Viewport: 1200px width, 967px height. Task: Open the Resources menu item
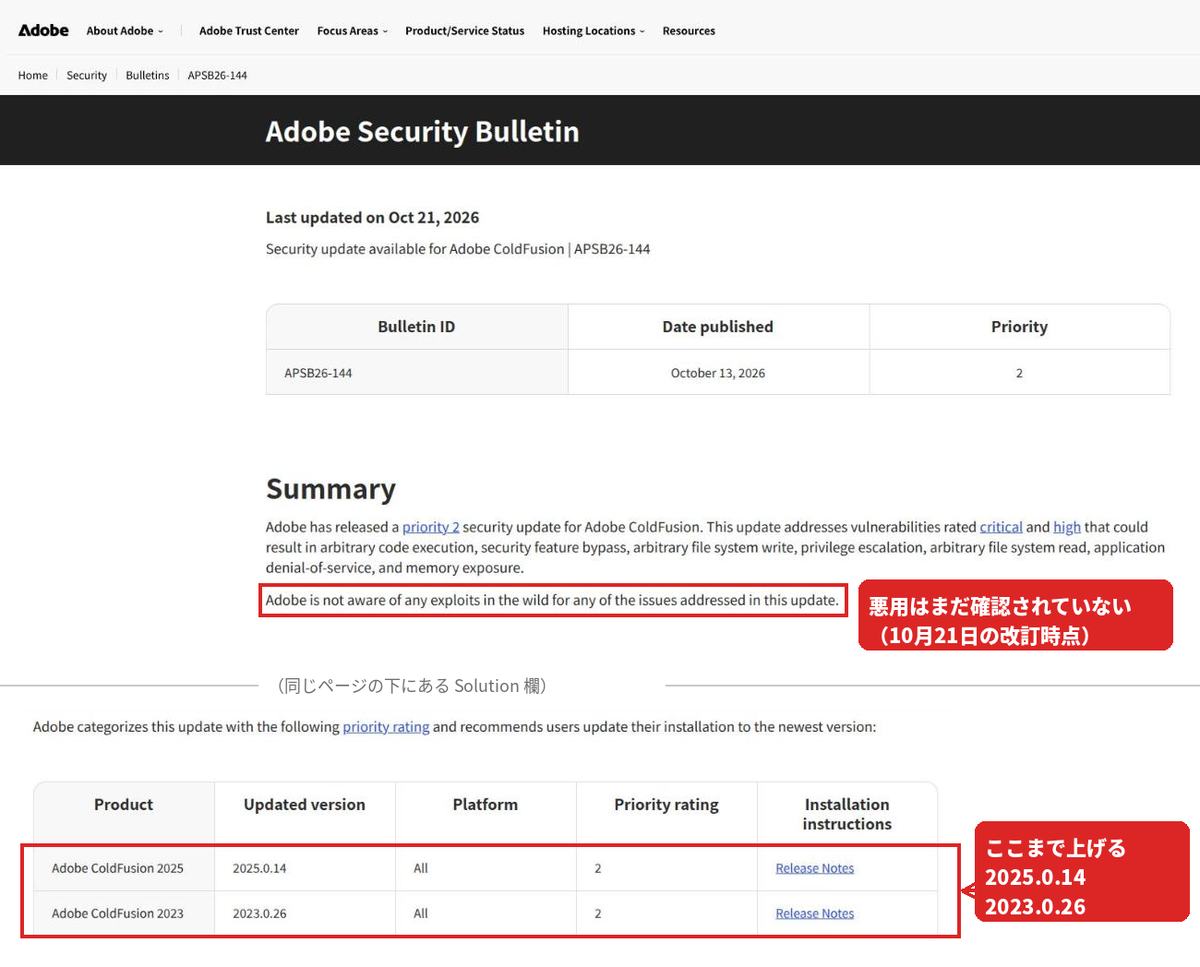point(688,31)
